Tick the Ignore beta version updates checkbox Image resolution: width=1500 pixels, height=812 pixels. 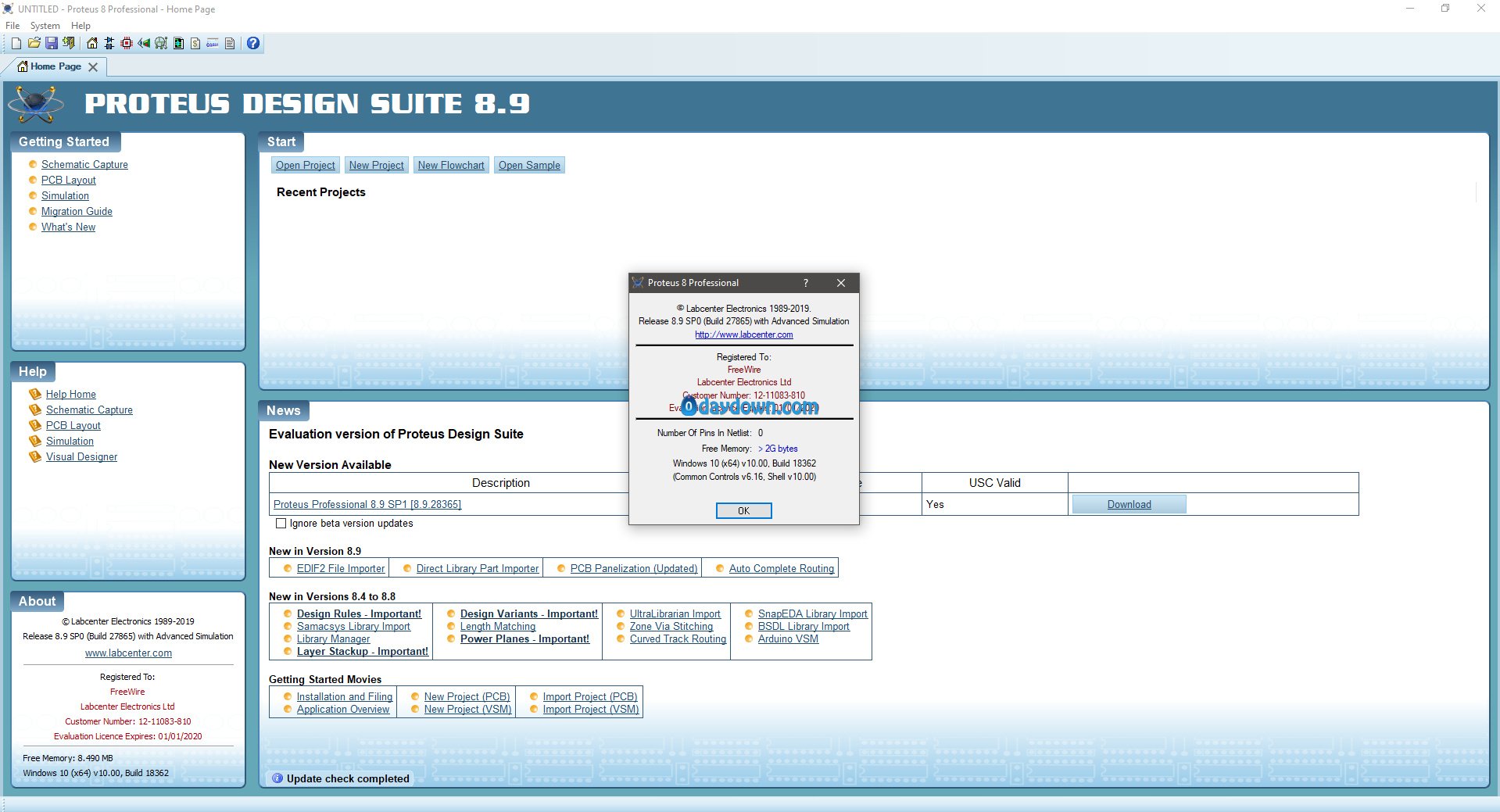tap(281, 524)
